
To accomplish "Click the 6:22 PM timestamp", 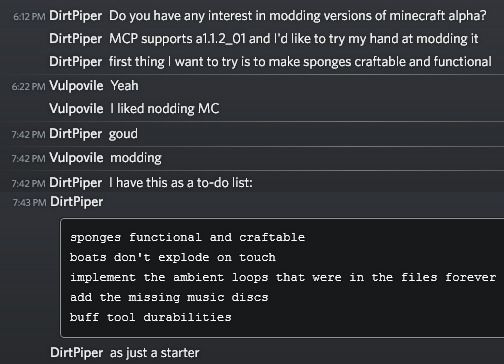I will pos(28,87).
